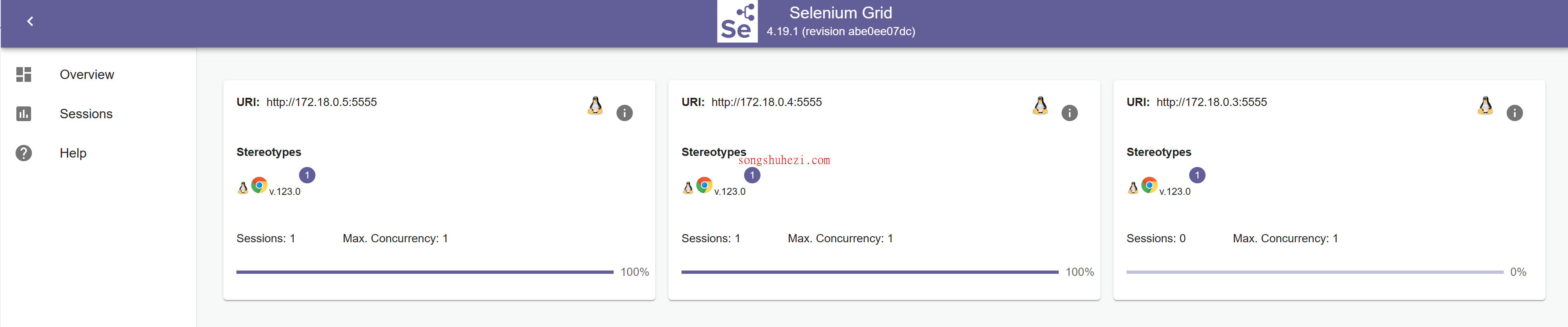Click the Help question mark icon
The width and height of the screenshot is (1568, 327).
pos(24,153)
